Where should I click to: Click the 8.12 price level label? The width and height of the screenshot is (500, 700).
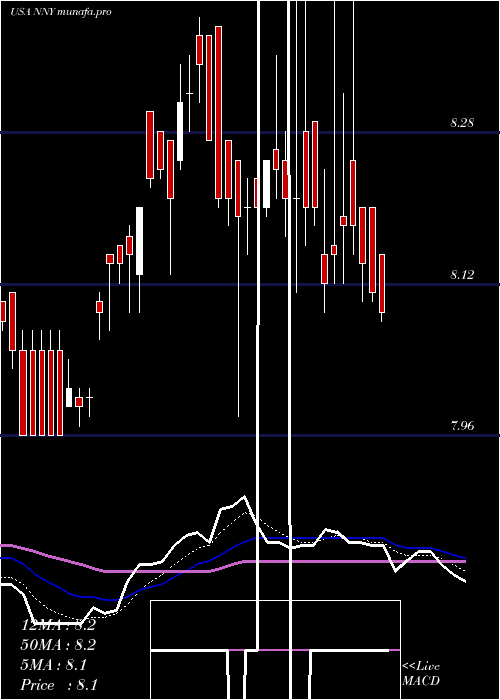pyautogui.click(x=462, y=275)
